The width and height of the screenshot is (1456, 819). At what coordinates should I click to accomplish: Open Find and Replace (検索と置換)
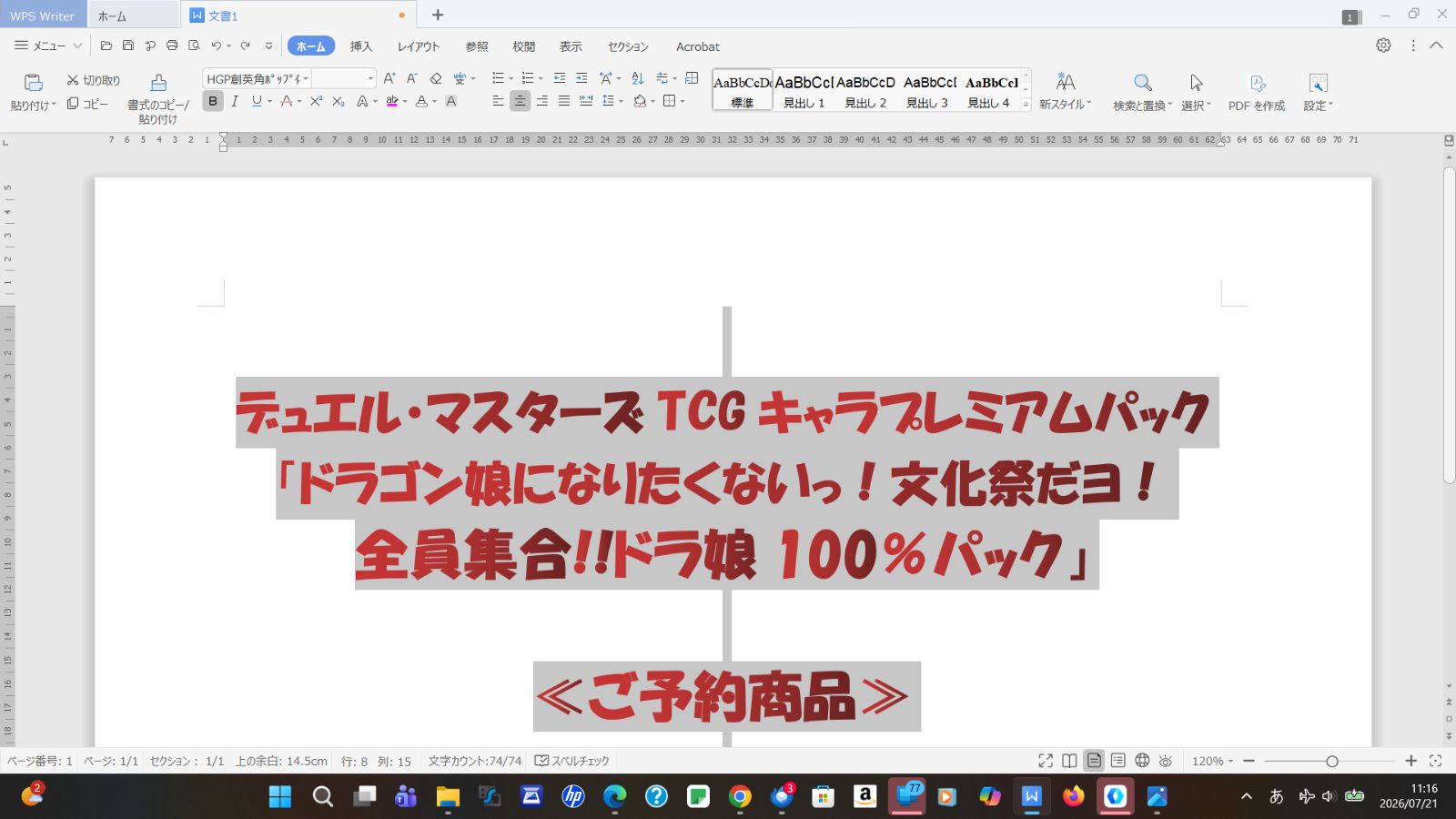coord(1143,92)
